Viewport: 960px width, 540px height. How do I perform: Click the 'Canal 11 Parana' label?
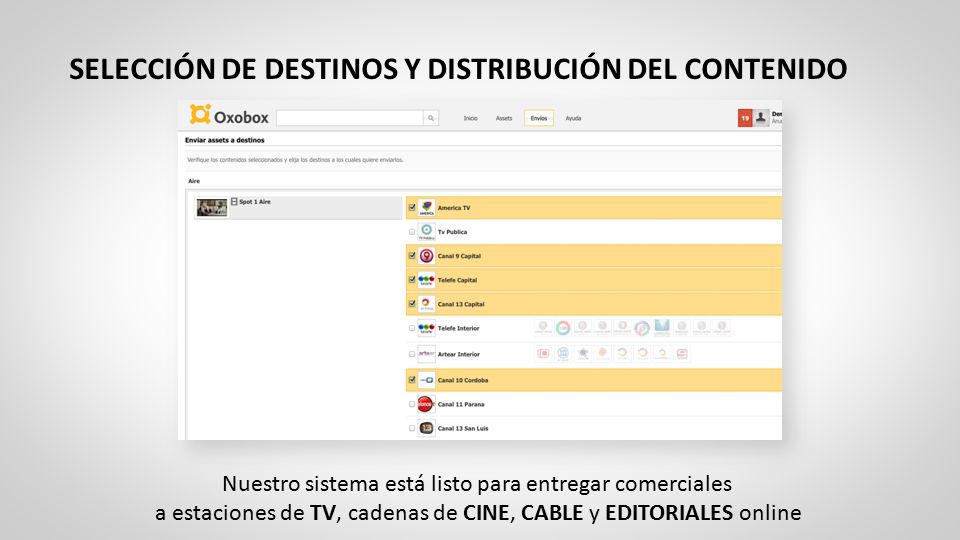(461, 404)
